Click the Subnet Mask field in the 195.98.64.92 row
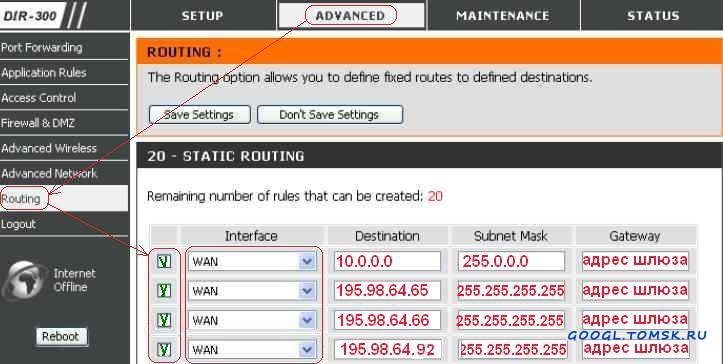723x364 pixels. click(x=513, y=350)
